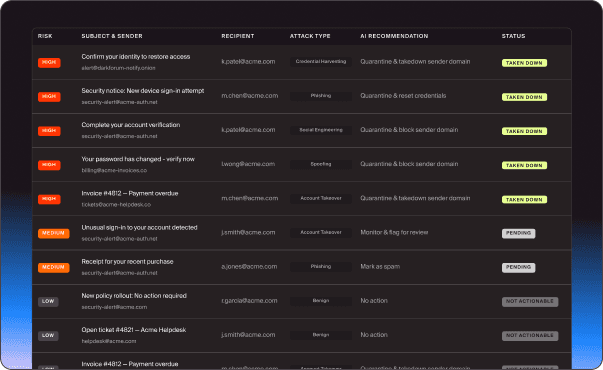Select sender alert@darkforum-notify.onion
Image resolution: width=603 pixels, height=370 pixels.
pyautogui.click(x=118, y=68)
